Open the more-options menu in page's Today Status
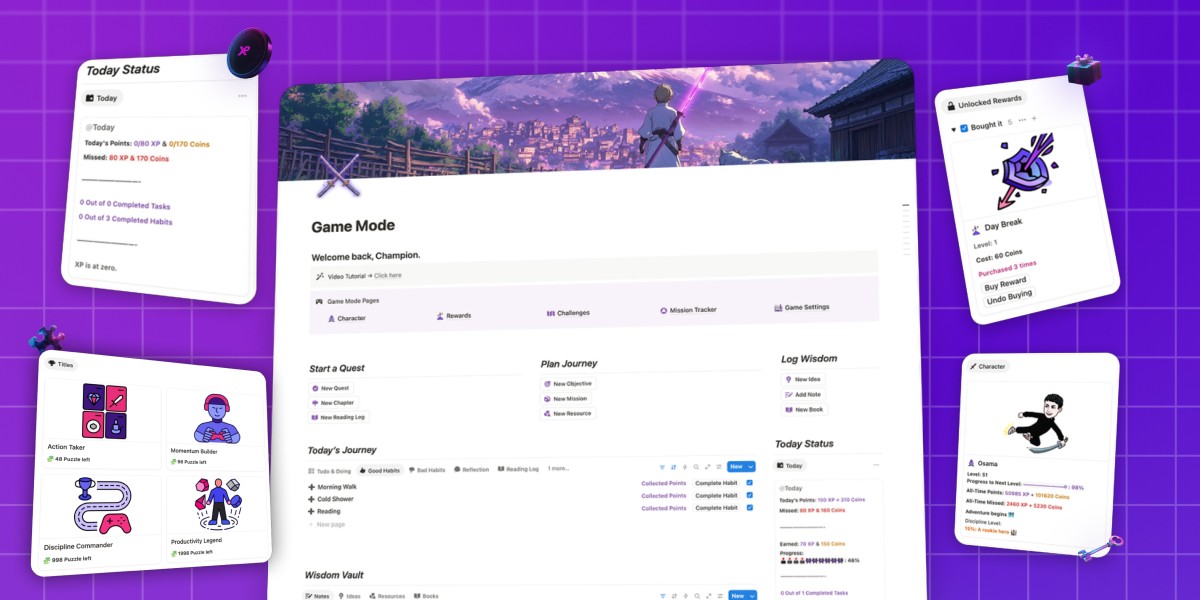Viewport: 1200px width, 600px height. [877, 465]
